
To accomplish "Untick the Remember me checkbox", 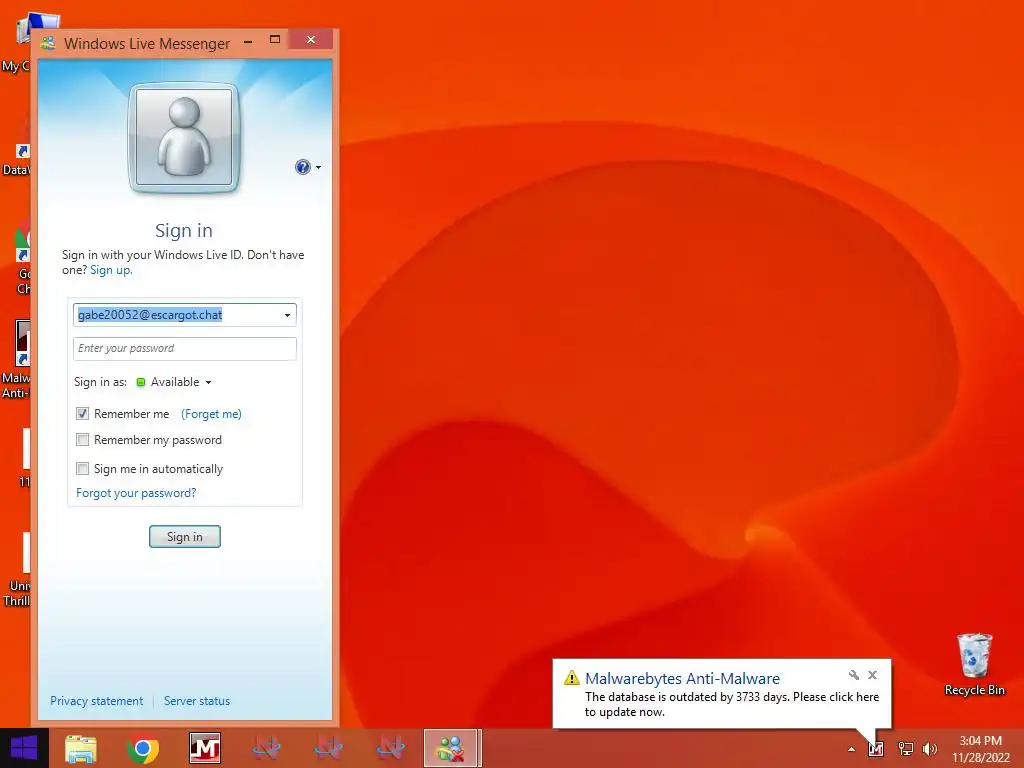I will (82, 413).
